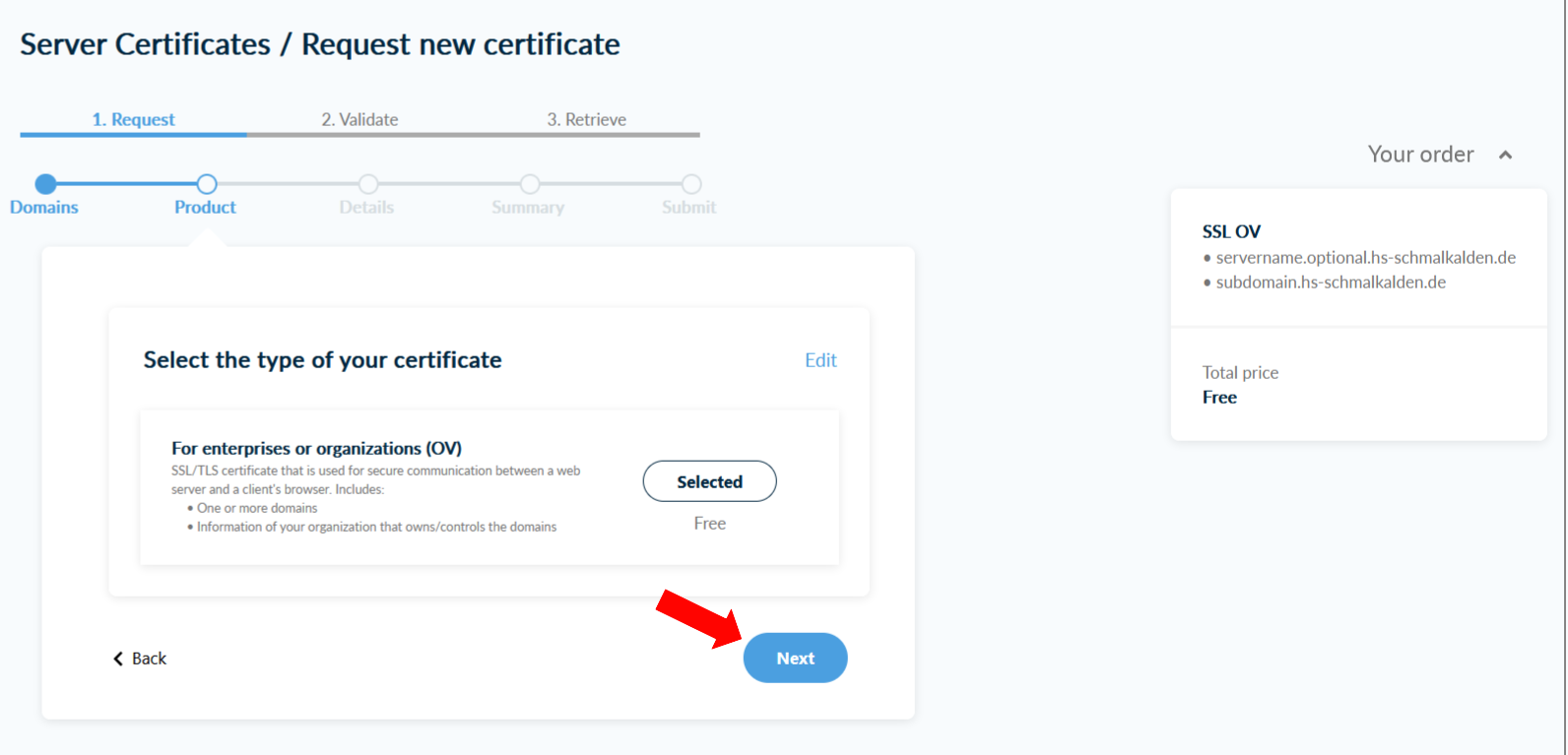1568x755 pixels.
Task: Open the 2. Validate tab
Action: [359, 120]
